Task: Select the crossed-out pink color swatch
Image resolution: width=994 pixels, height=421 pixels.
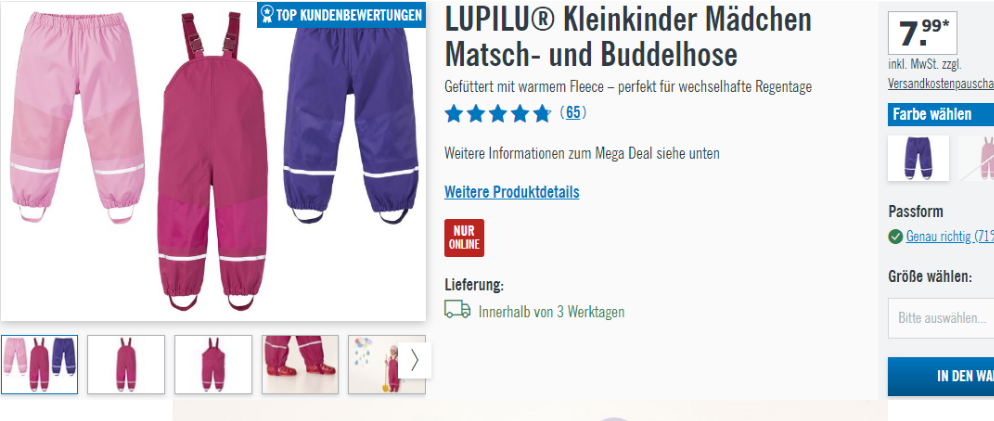Action: [x=977, y=158]
